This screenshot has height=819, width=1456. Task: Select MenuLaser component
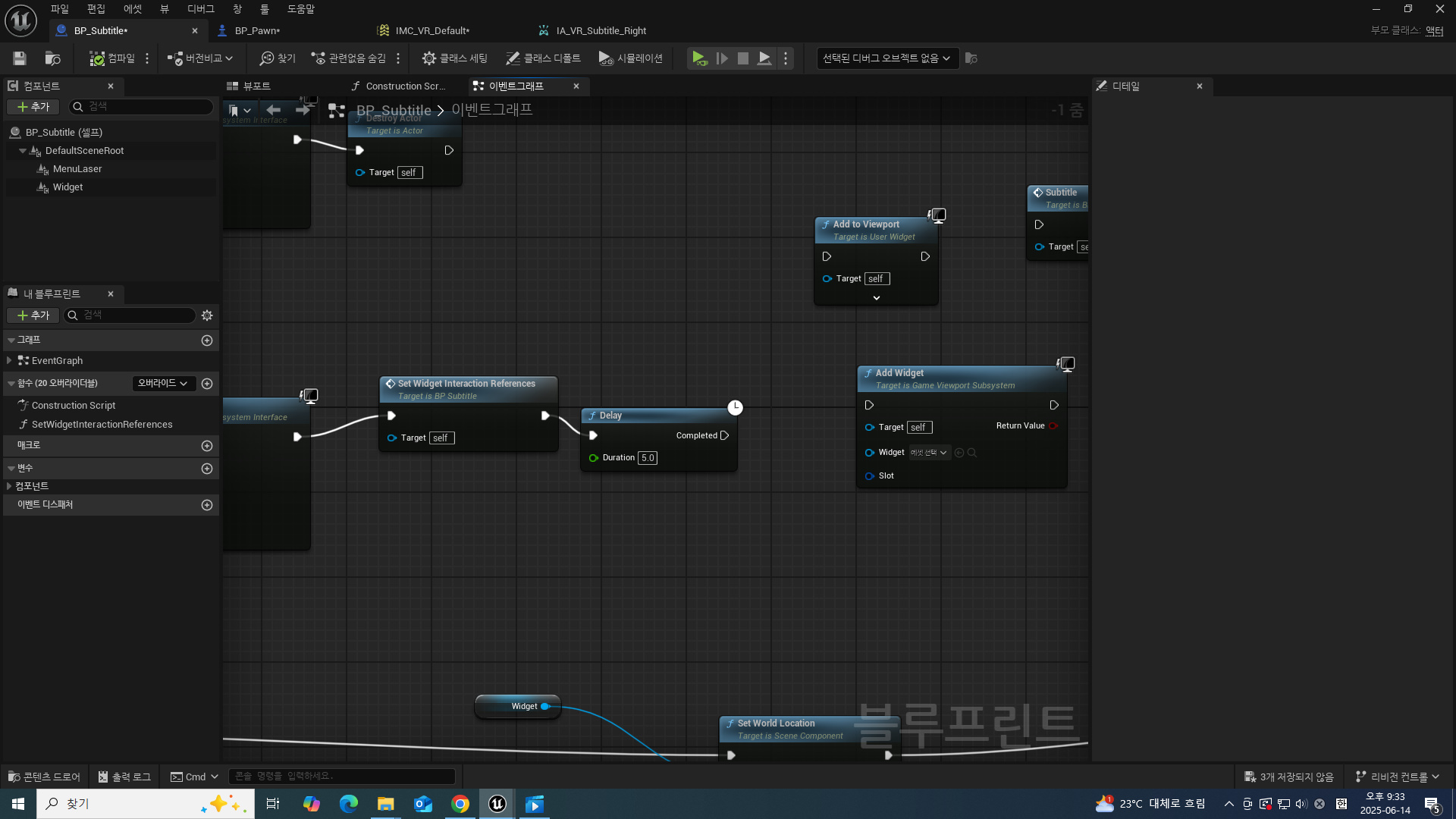pyautogui.click(x=77, y=169)
